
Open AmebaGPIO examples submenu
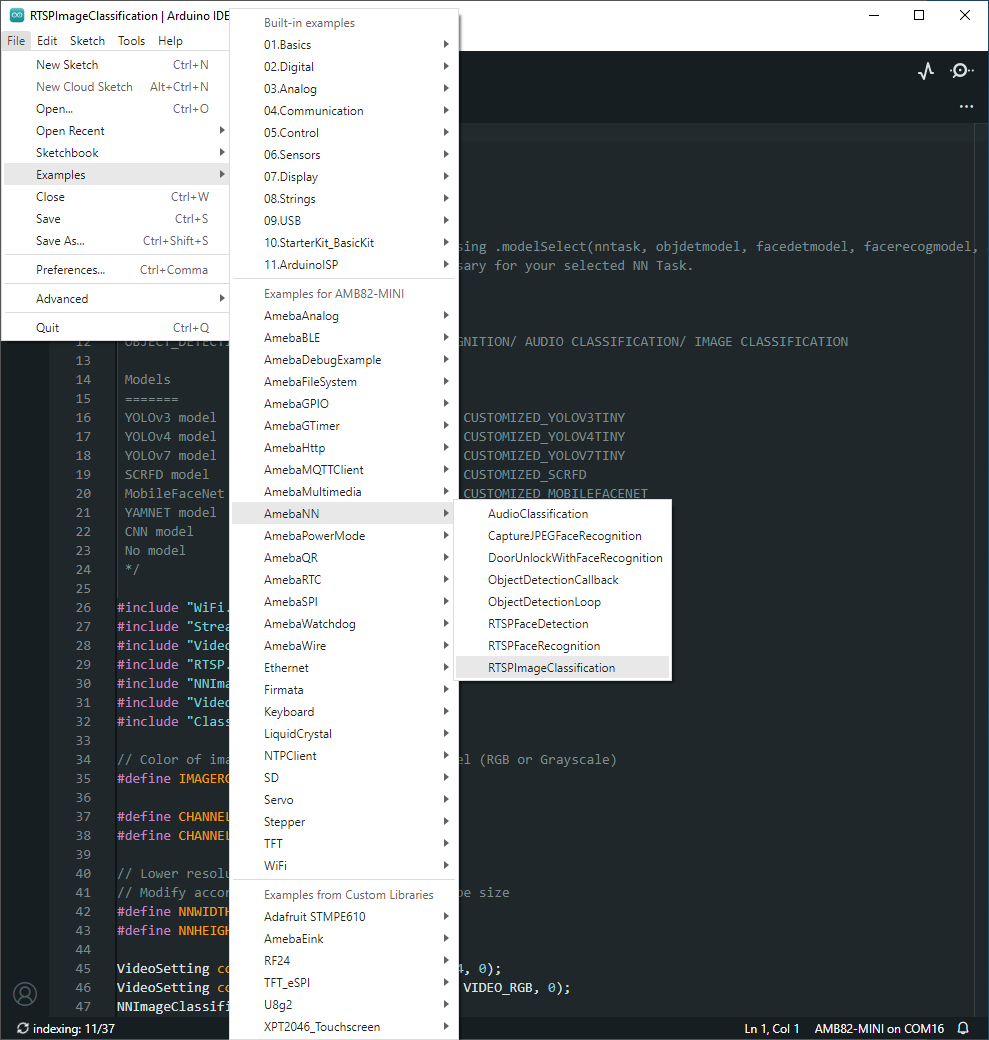pos(344,403)
